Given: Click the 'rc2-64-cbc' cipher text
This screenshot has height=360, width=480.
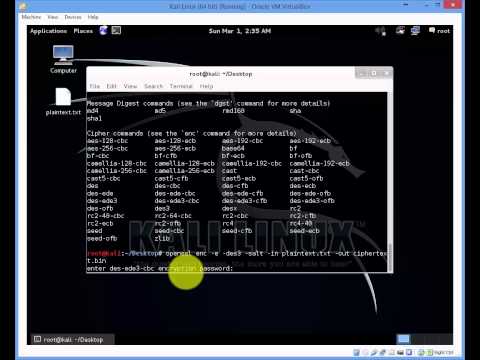Looking at the screenshot, I should pyautogui.click(x=173, y=216).
